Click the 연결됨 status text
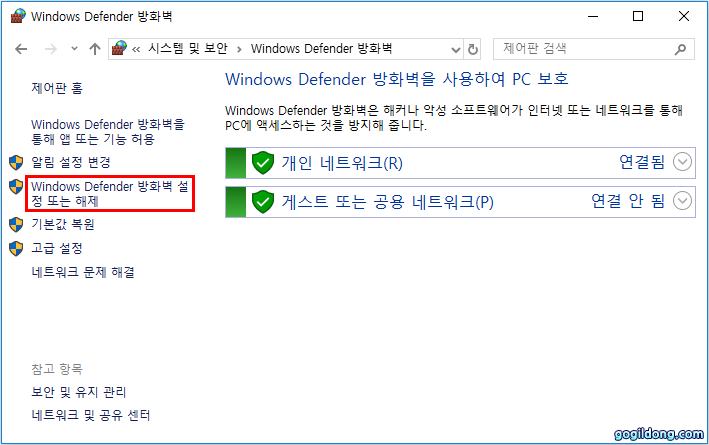The height and width of the screenshot is (445, 709). [x=642, y=162]
